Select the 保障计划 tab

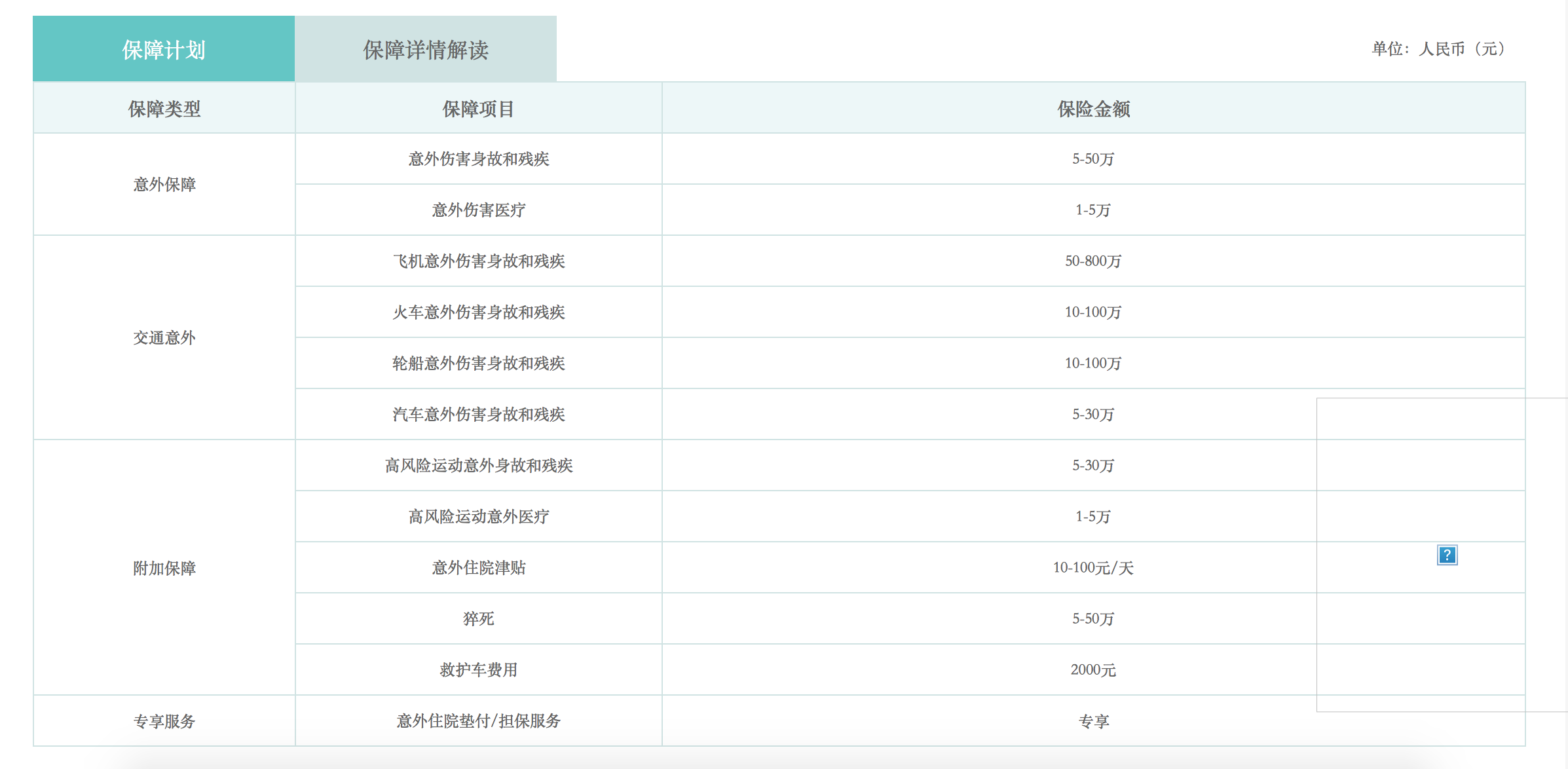click(164, 50)
